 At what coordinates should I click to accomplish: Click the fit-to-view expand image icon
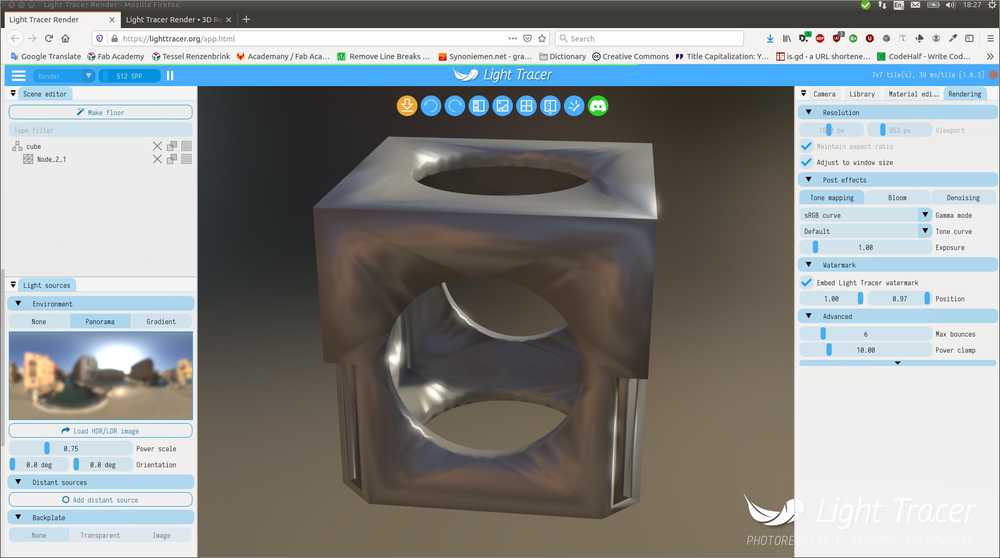click(503, 106)
